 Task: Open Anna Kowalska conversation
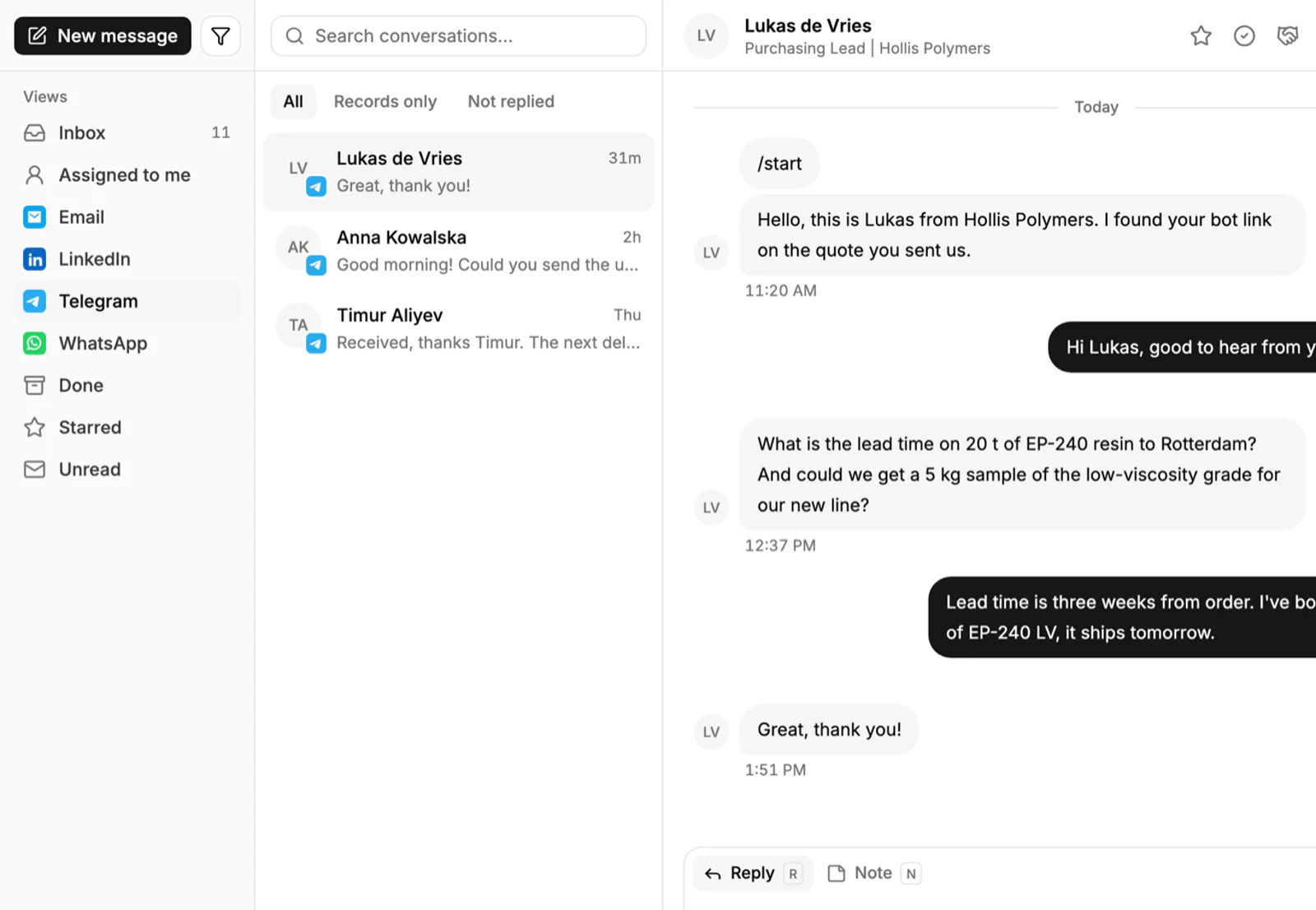coord(458,250)
